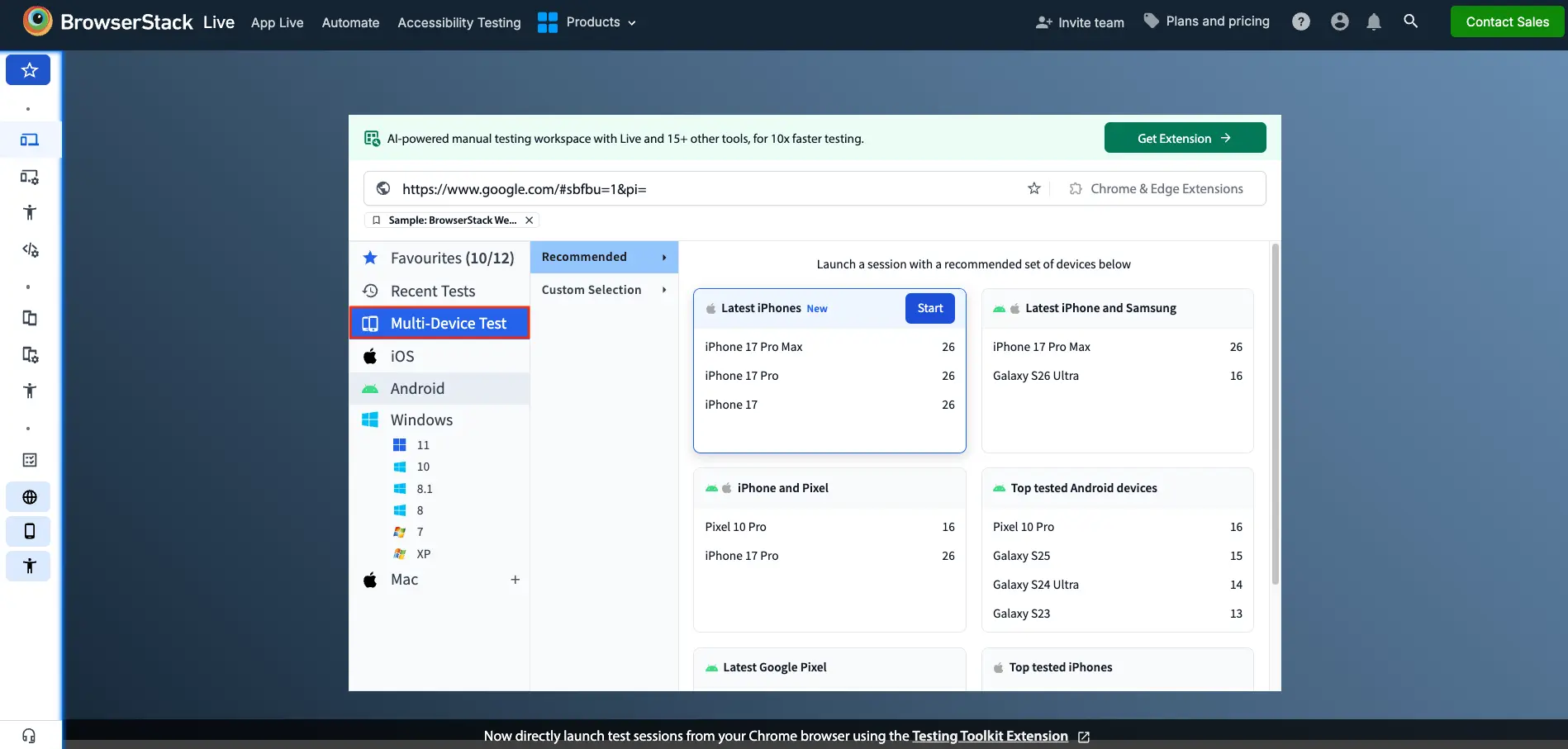The height and width of the screenshot is (749, 1568).
Task: Click the globe icon in URL bar
Action: [383, 188]
